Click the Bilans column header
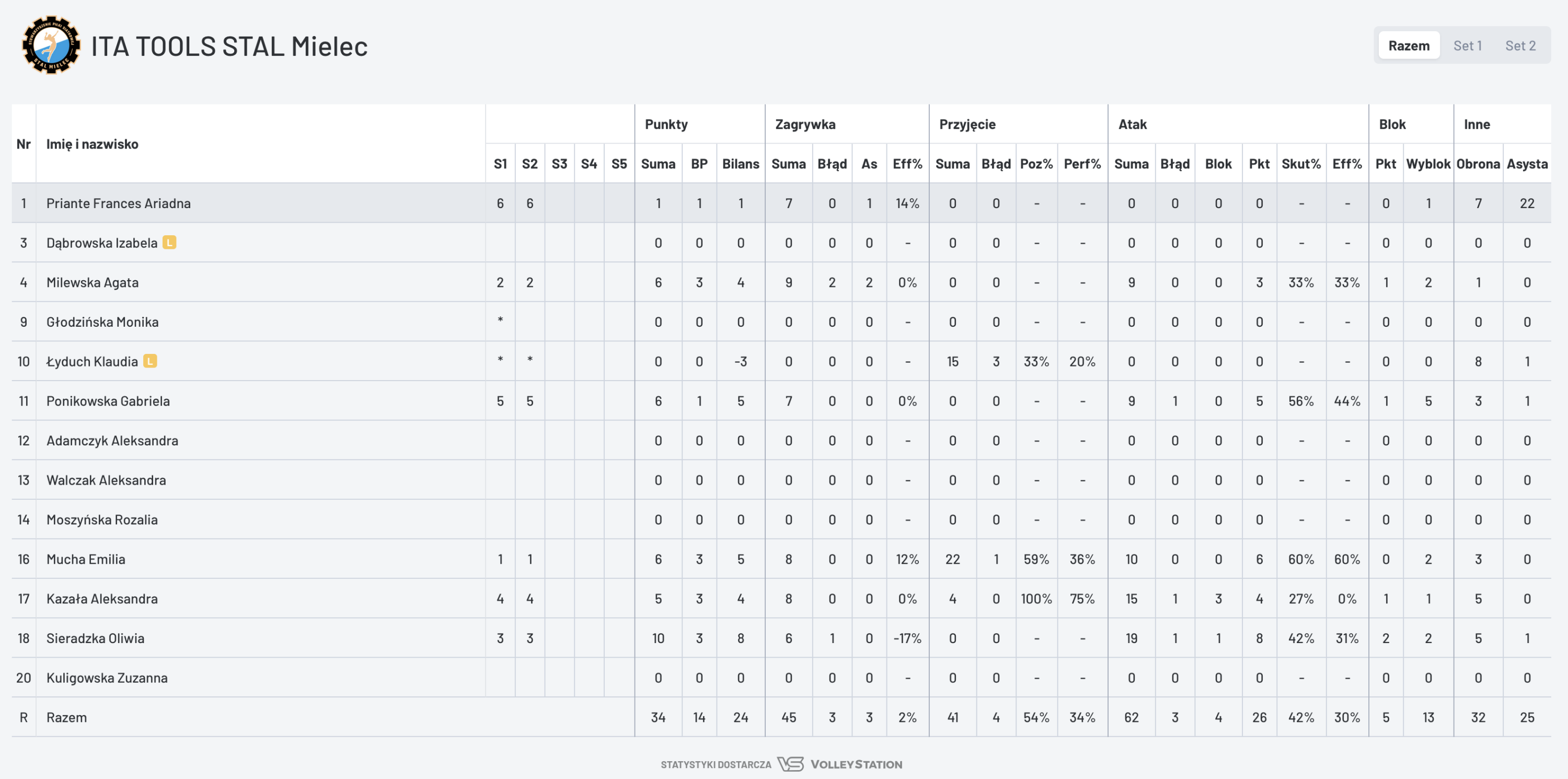Screen dimensions: 1568x779 pyautogui.click(x=740, y=164)
